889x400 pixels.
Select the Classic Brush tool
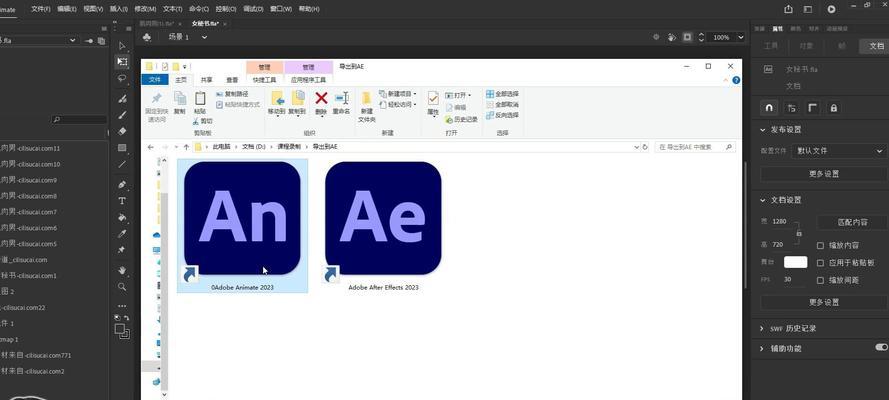point(122,115)
